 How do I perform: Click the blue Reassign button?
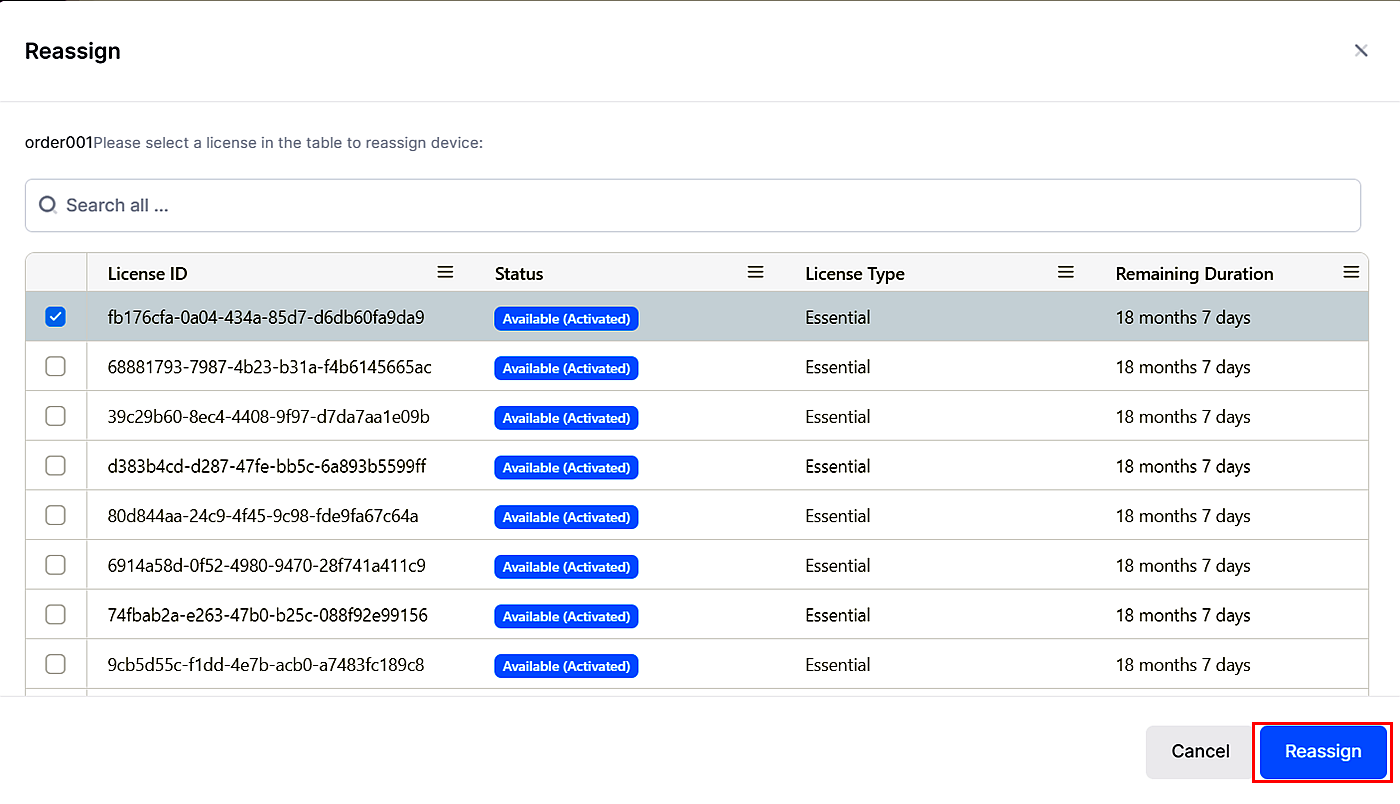1323,752
